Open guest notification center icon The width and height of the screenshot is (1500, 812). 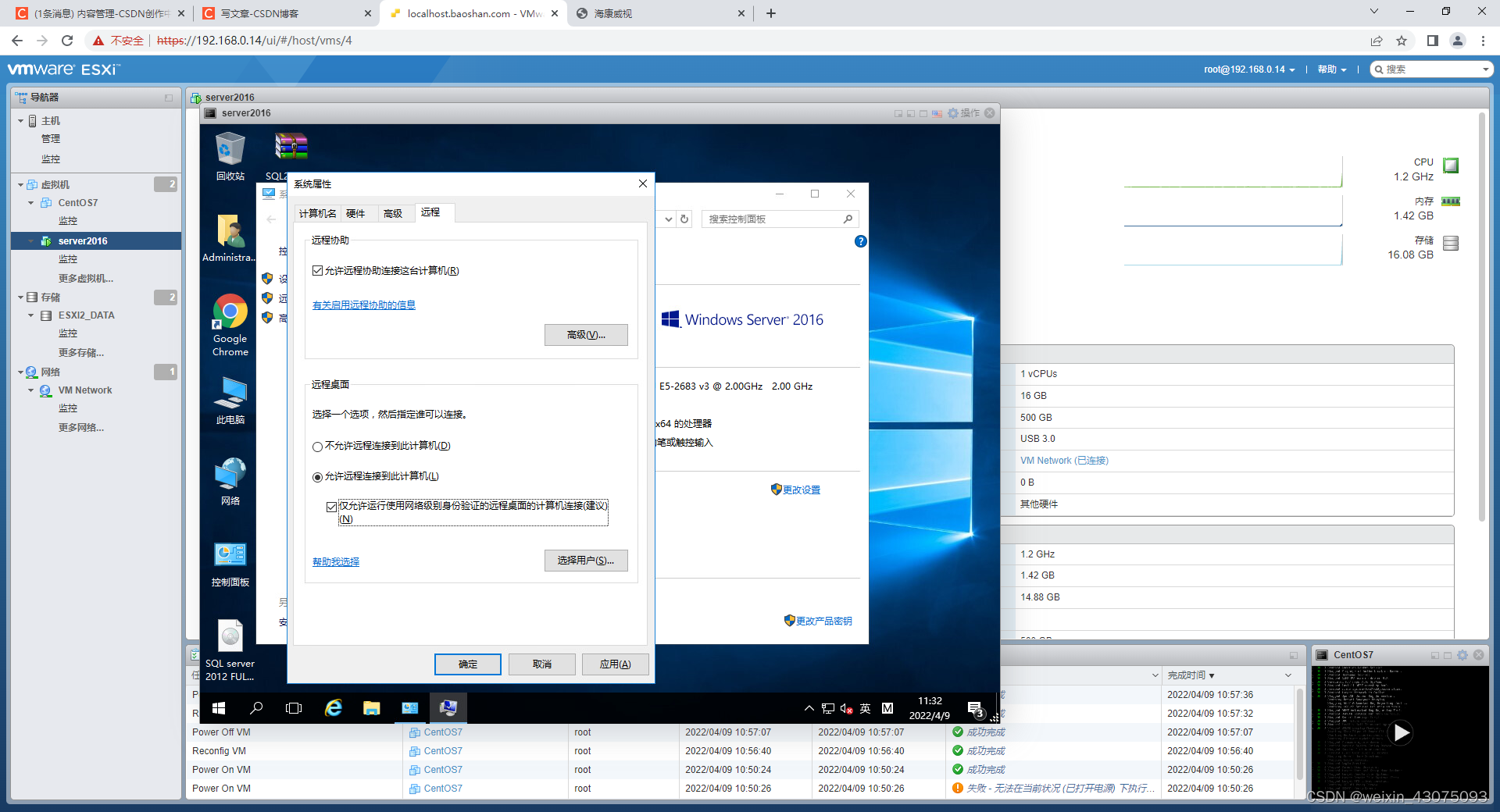pos(975,709)
